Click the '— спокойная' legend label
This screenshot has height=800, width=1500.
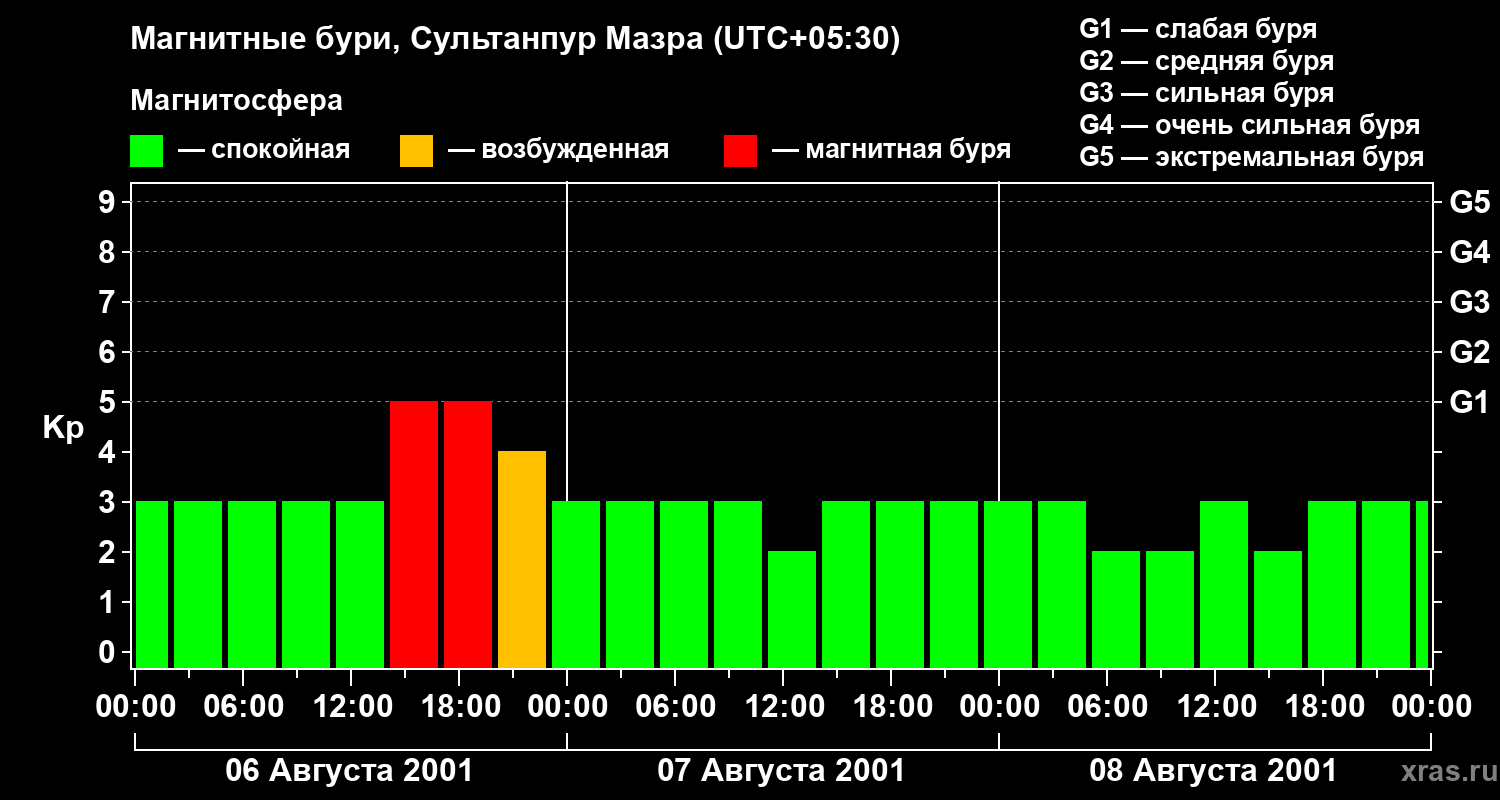(x=264, y=151)
